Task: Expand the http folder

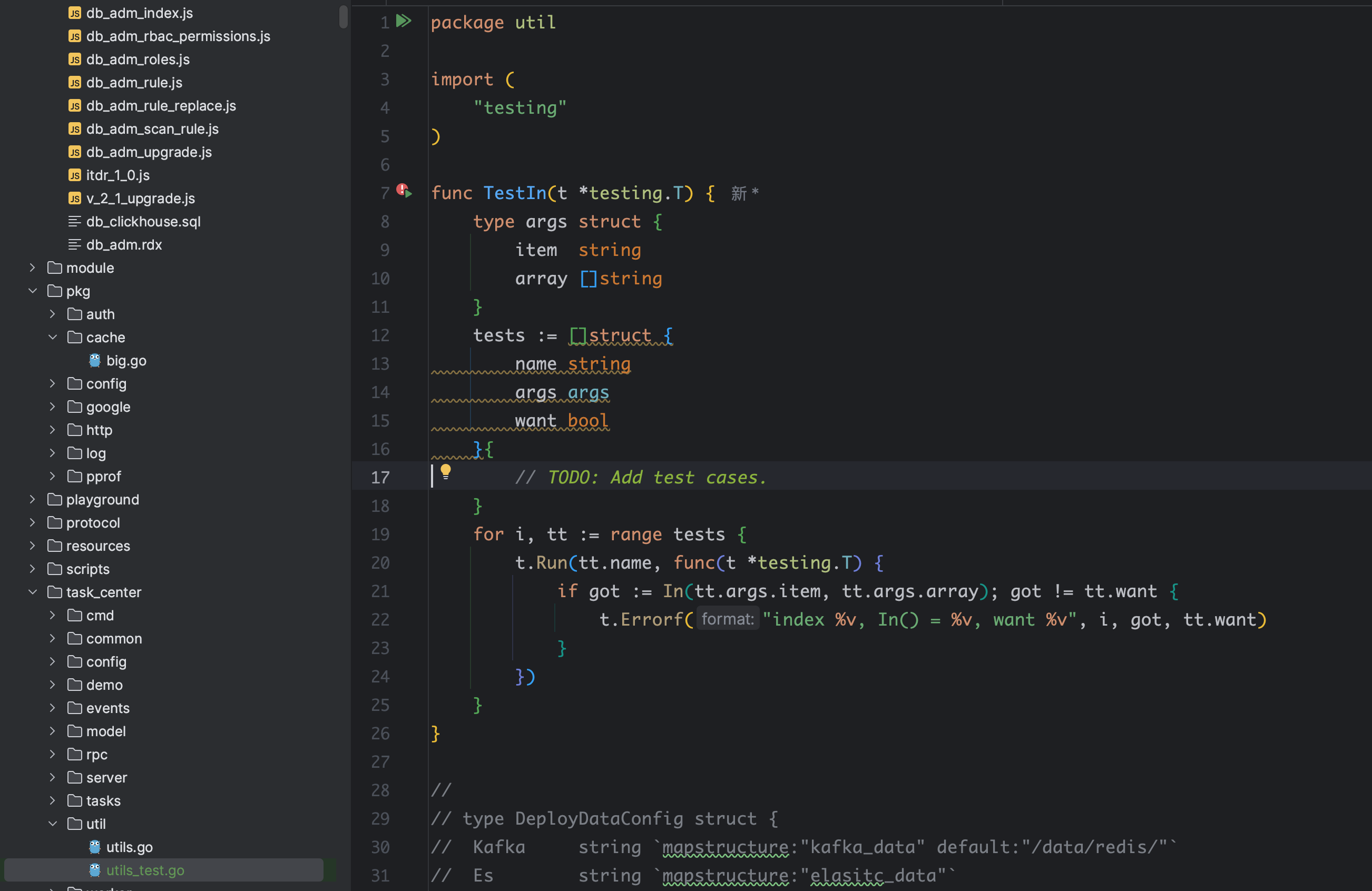Action: [x=53, y=430]
